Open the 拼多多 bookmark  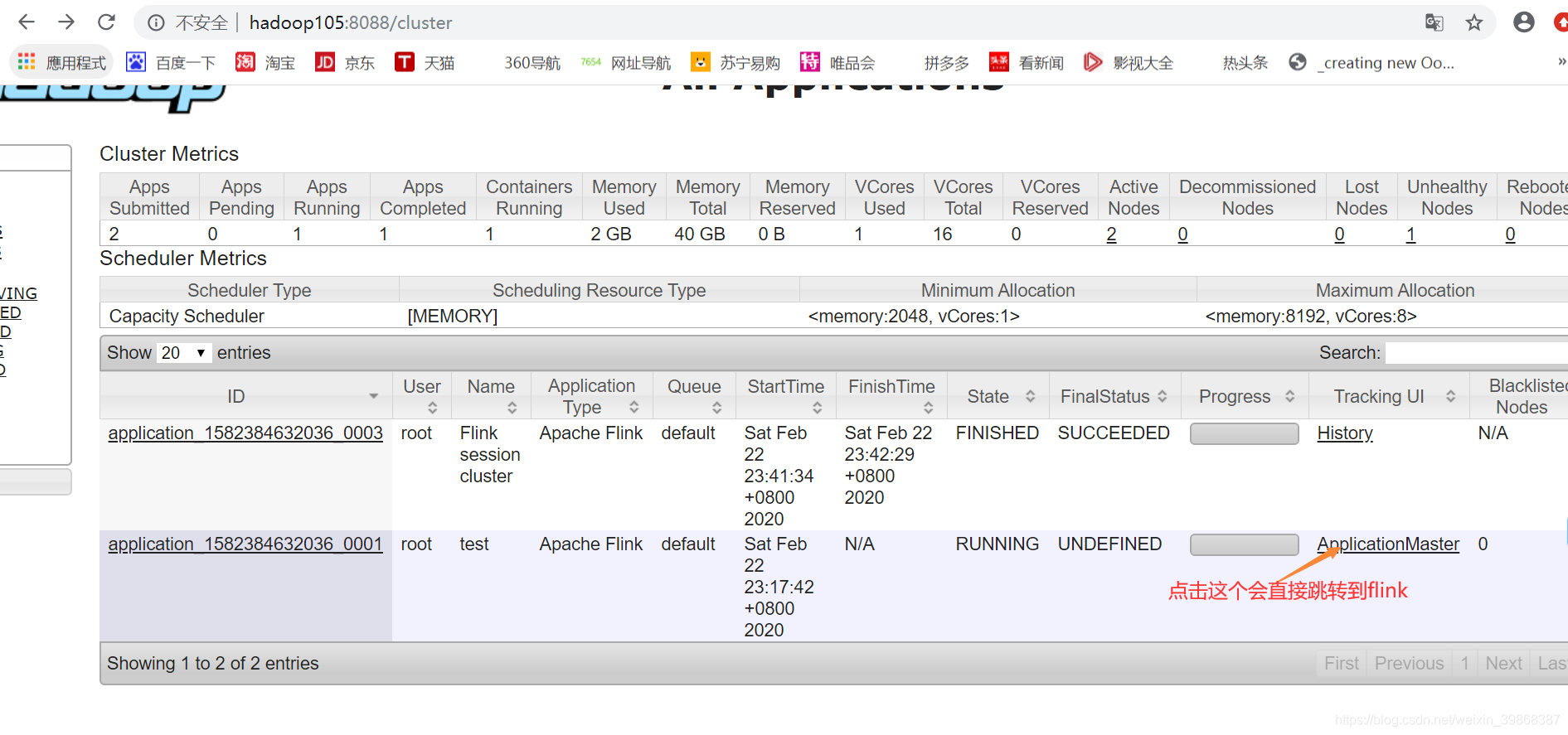pyautogui.click(x=946, y=62)
